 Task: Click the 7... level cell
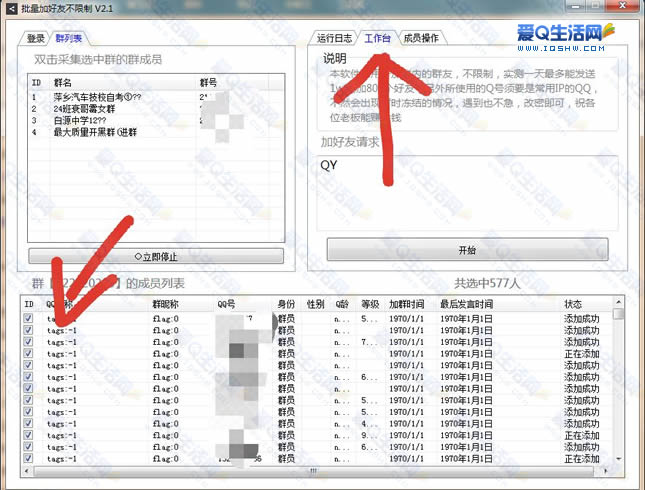[369, 342]
